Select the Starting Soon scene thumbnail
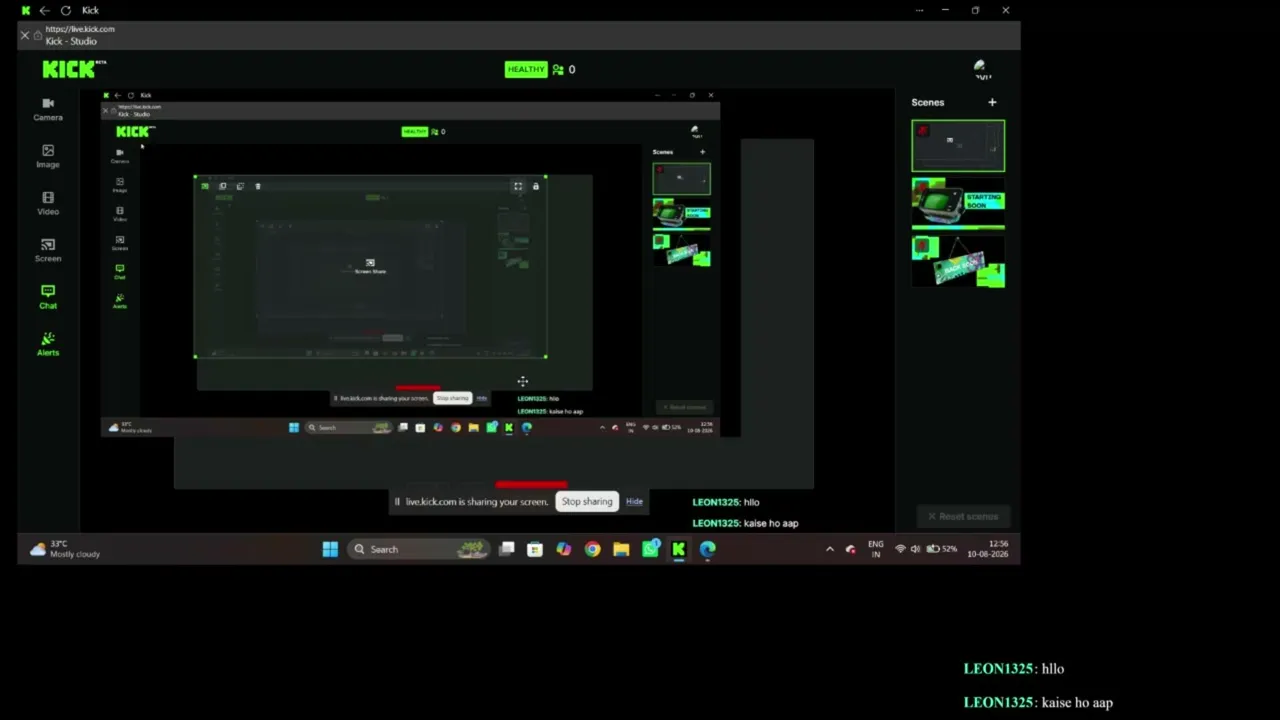 point(958,204)
